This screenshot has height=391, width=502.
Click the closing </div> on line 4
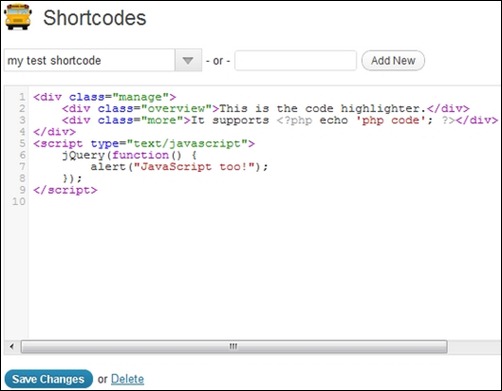tap(55, 132)
